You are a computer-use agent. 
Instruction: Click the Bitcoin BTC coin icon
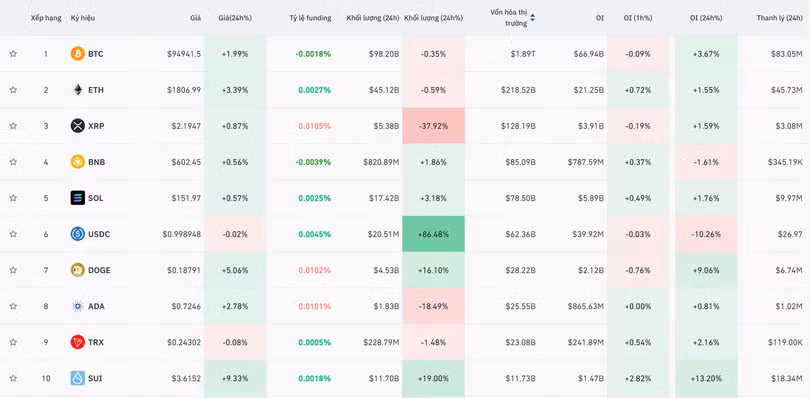(x=77, y=54)
